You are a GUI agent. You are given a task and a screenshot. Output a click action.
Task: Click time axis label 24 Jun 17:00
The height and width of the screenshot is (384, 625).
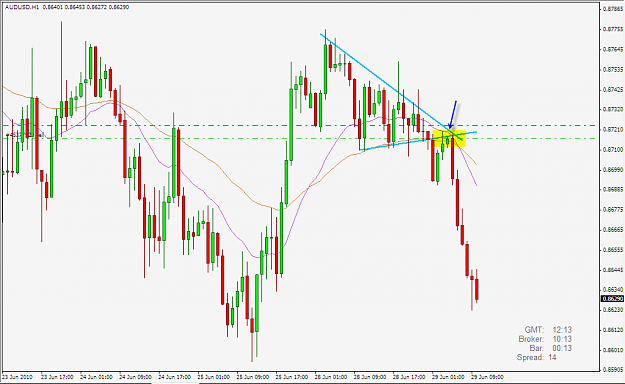coord(175,377)
